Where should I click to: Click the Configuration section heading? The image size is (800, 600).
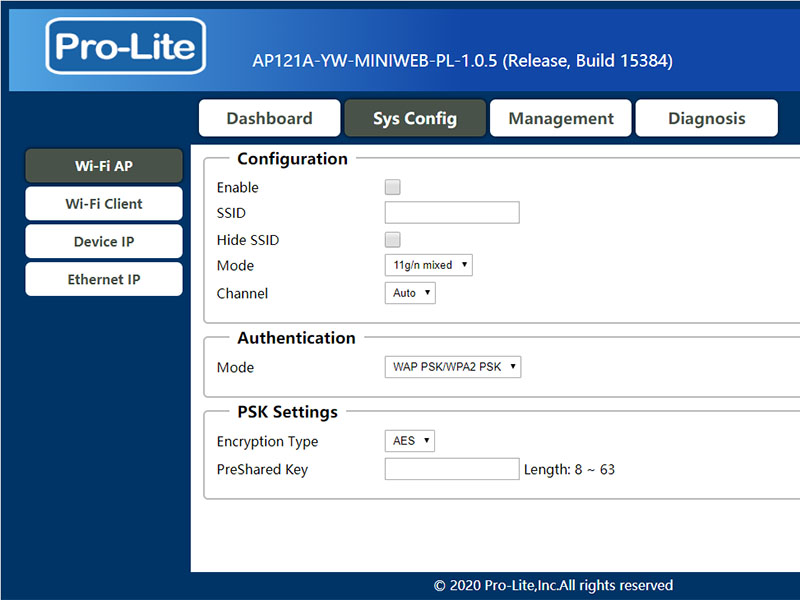292,159
